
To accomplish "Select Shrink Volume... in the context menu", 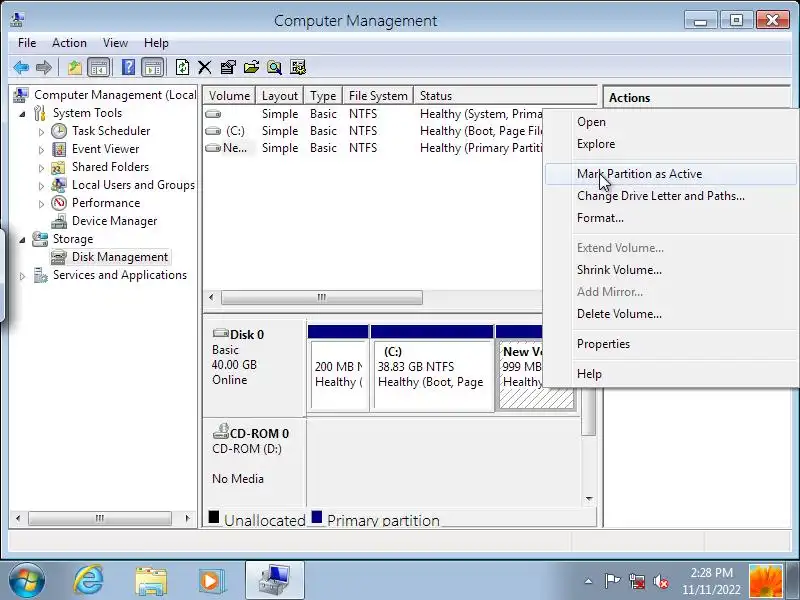I will 670,270.
